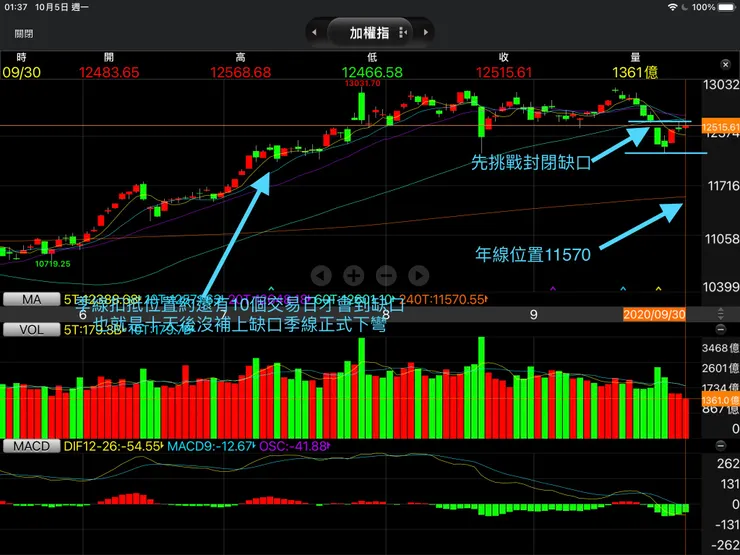740x555 pixels.
Task: Tap the MACD9:-12.67 value label
Action: pos(210,446)
